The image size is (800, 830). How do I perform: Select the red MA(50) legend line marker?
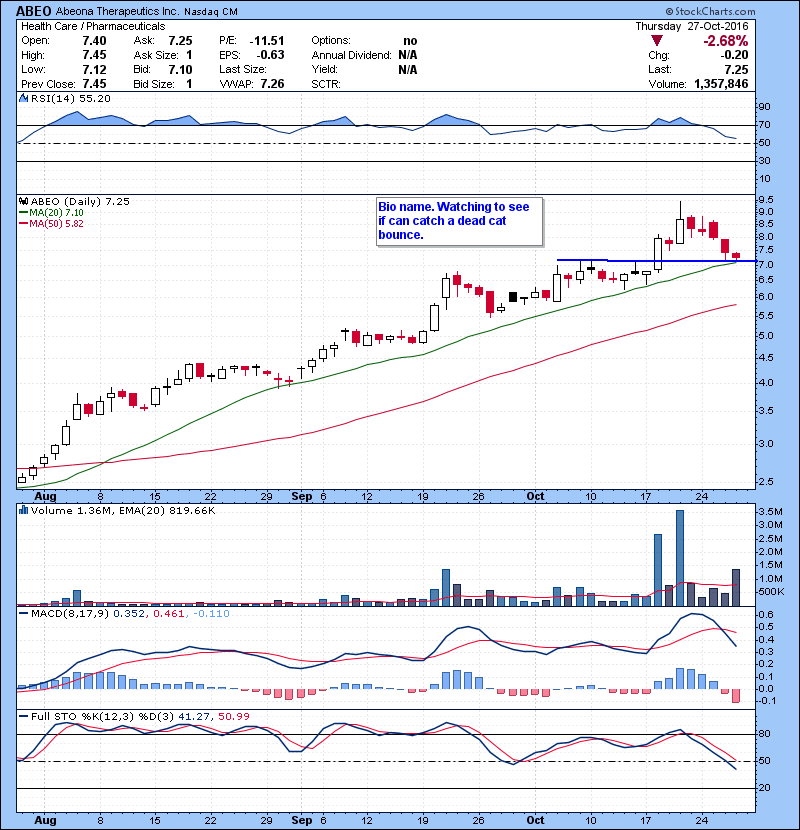23,223
